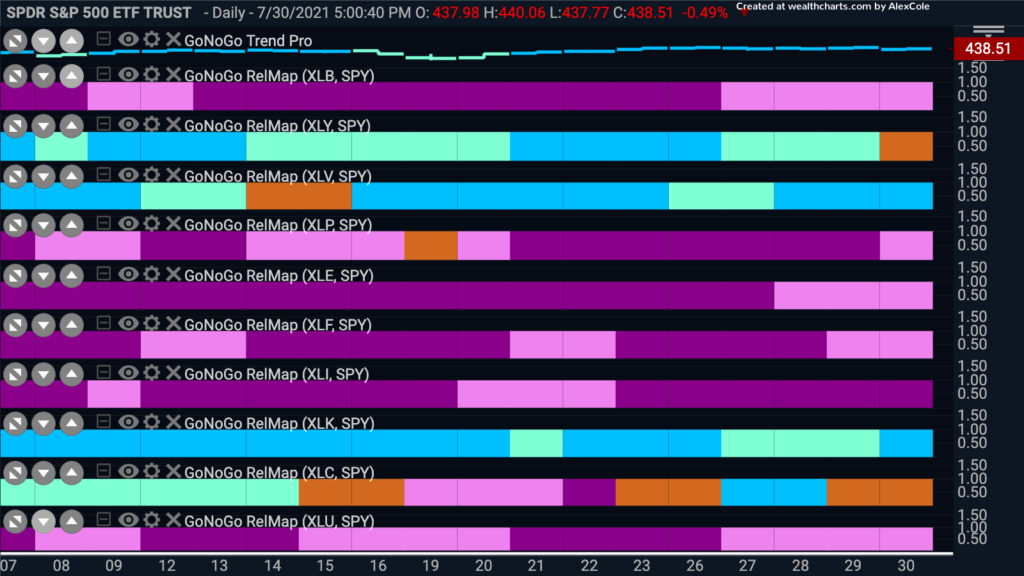This screenshot has height=576, width=1024.
Task: Click the diagonal arrow icon on XLF panel
Action: click(15, 325)
